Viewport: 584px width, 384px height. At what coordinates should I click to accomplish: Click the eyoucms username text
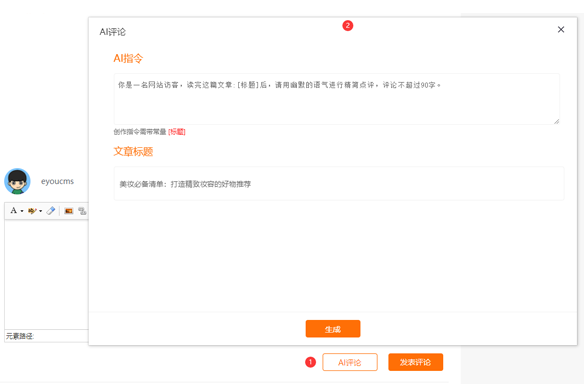coord(57,181)
